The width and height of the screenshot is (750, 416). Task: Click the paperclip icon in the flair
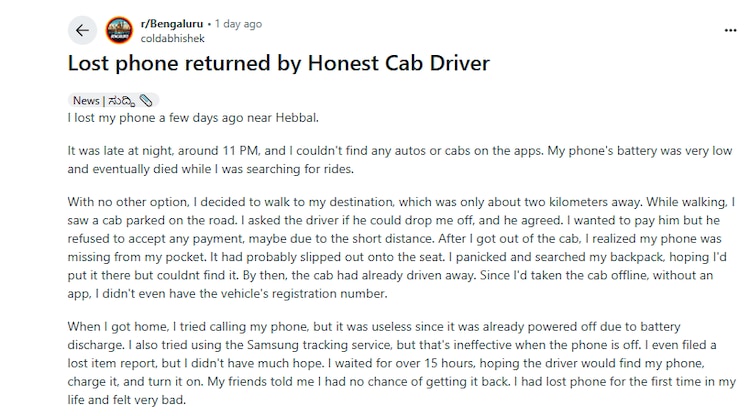[x=146, y=101]
